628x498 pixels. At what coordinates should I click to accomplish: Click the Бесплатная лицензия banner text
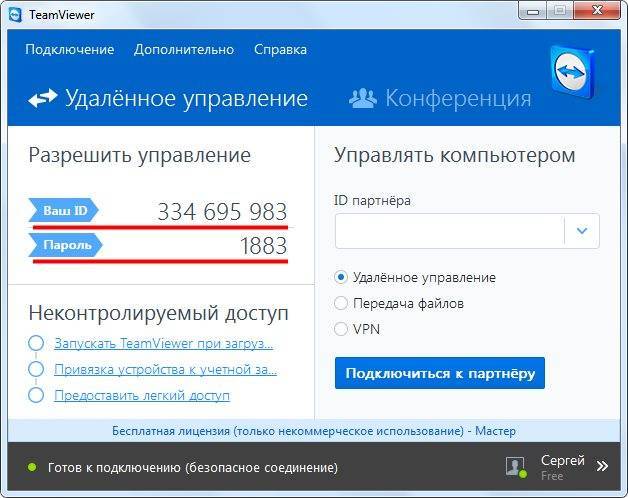coord(314,431)
